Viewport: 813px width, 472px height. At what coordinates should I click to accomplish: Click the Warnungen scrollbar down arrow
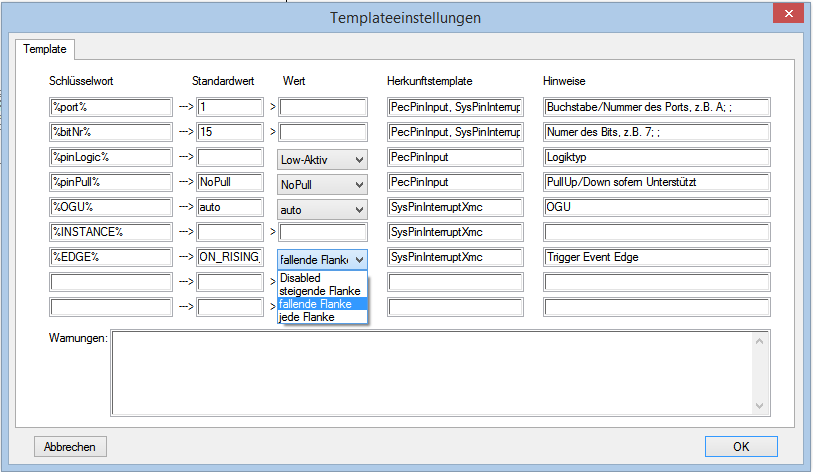[x=759, y=406]
